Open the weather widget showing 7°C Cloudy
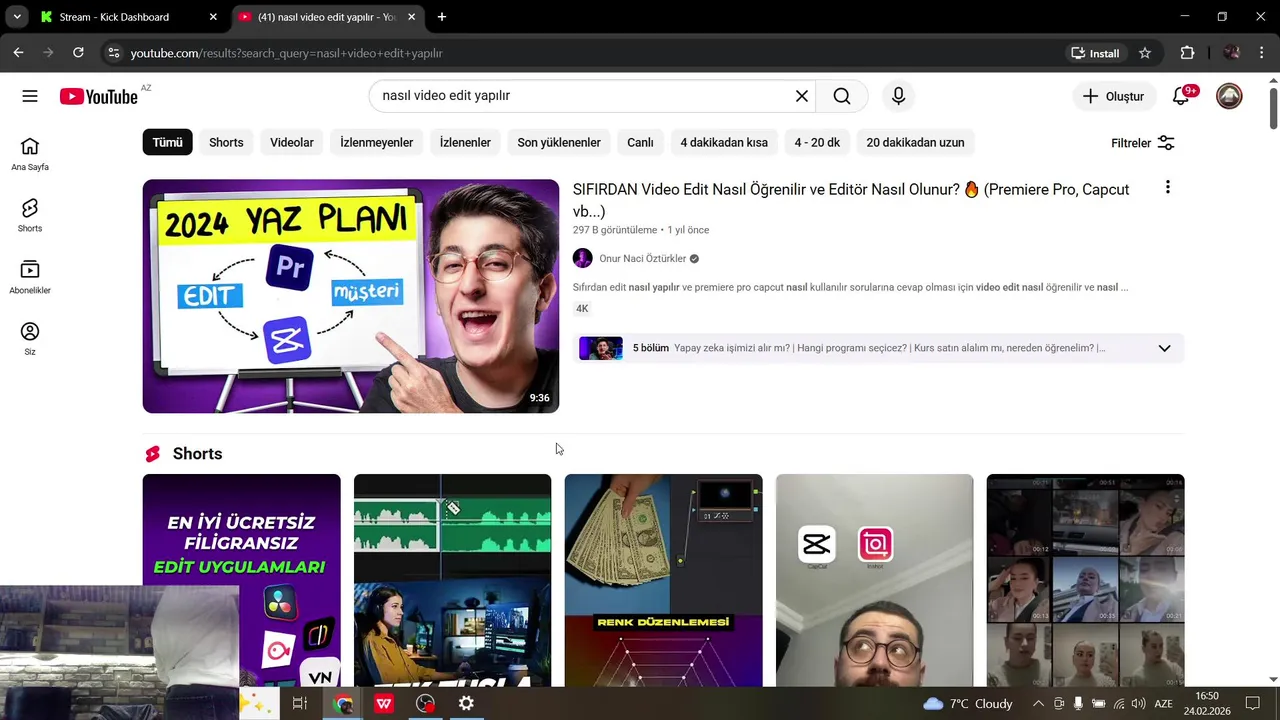This screenshot has height=720, width=1280. pos(967,704)
